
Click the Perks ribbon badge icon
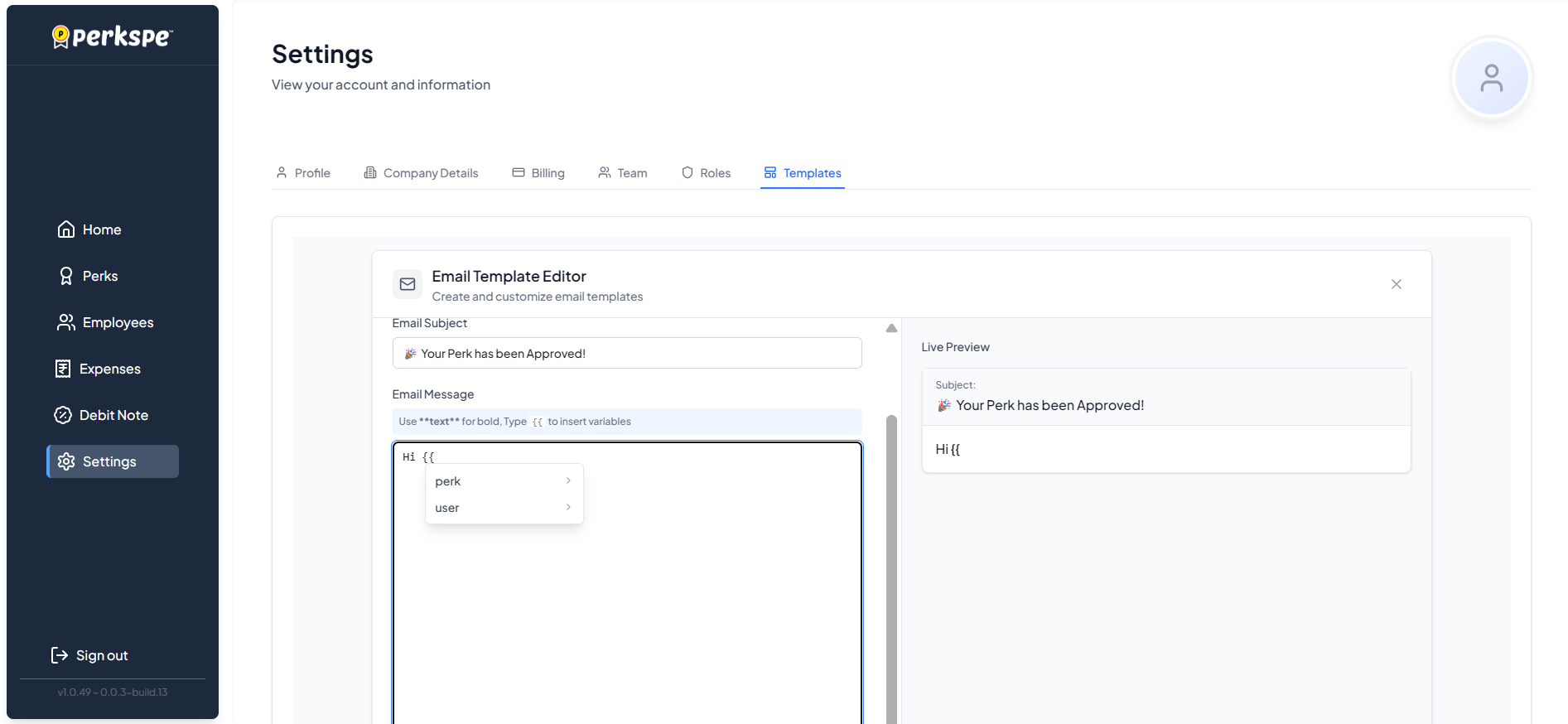click(66, 276)
